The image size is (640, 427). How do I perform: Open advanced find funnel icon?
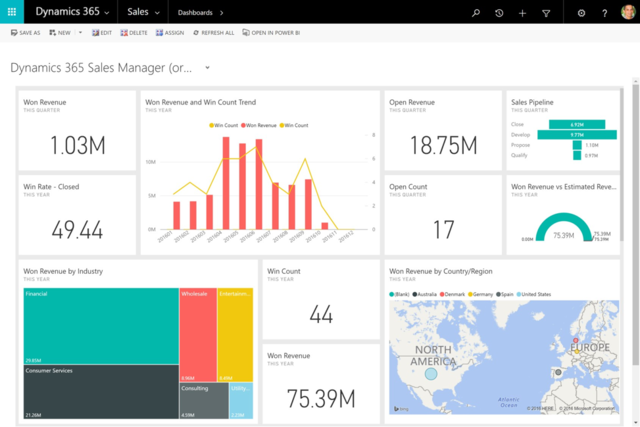546,12
